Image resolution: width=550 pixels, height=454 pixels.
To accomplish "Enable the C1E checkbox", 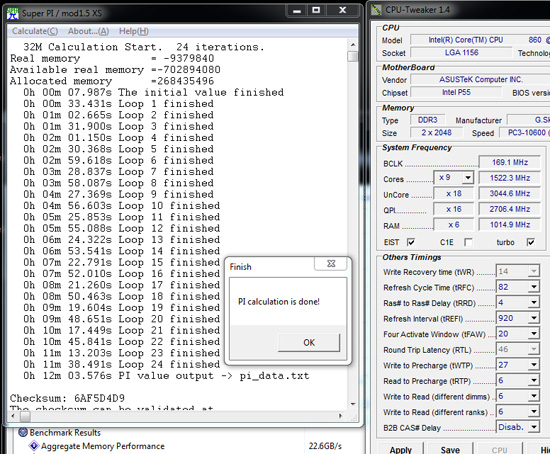I will [468, 242].
